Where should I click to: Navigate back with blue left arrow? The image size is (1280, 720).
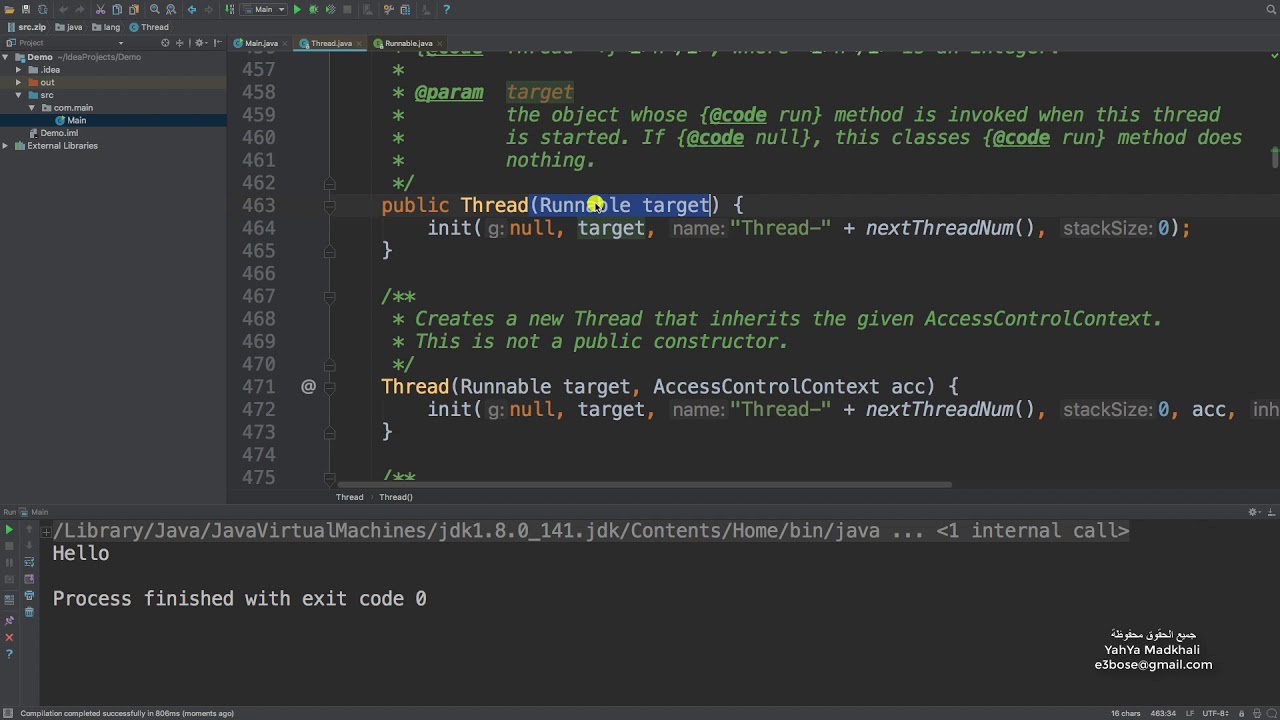point(192,9)
